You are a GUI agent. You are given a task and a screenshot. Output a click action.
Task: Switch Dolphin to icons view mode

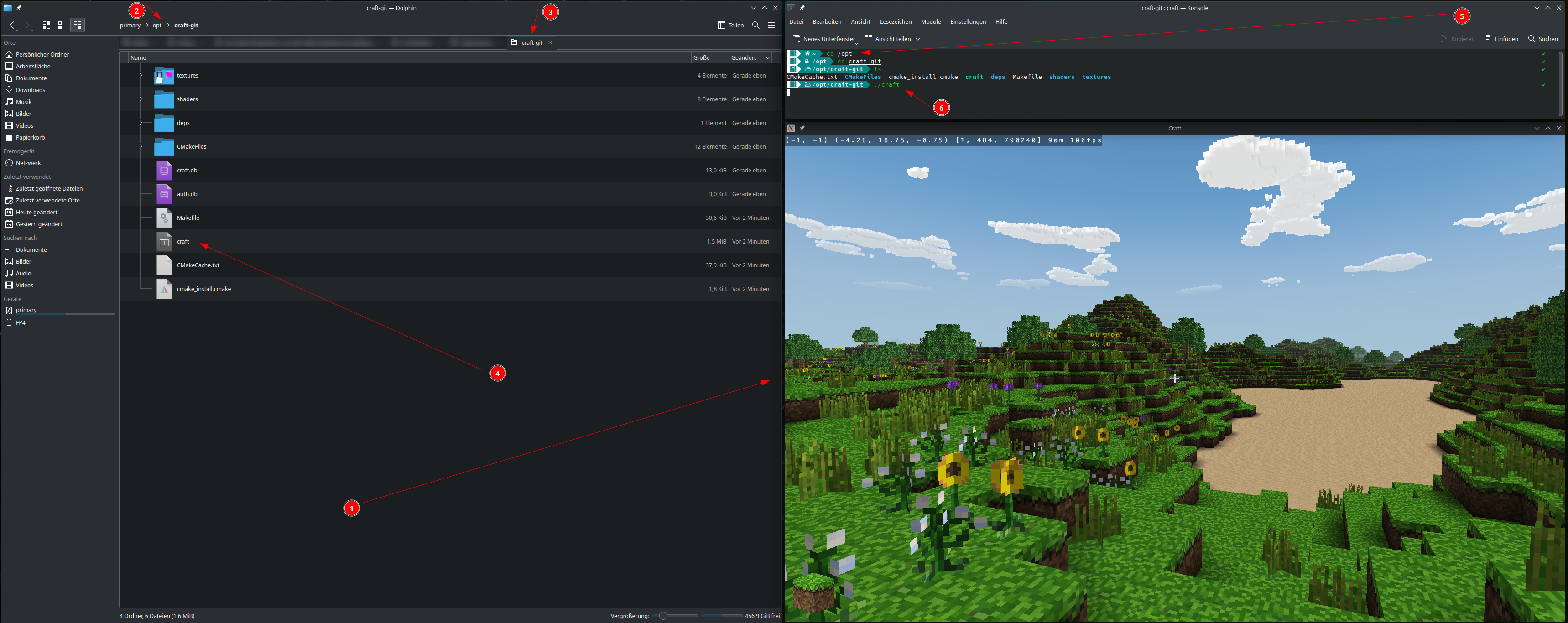click(46, 25)
